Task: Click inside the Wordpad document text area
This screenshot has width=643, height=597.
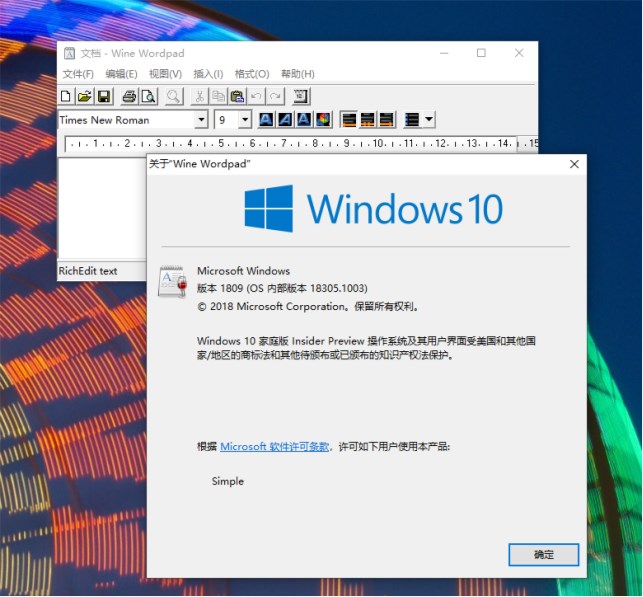Action: (x=103, y=208)
